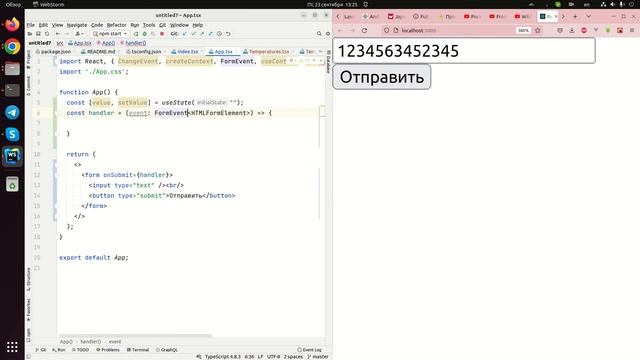Open the npm start run configuration dropdown
This screenshot has height=360, width=640.
pos(110,34)
